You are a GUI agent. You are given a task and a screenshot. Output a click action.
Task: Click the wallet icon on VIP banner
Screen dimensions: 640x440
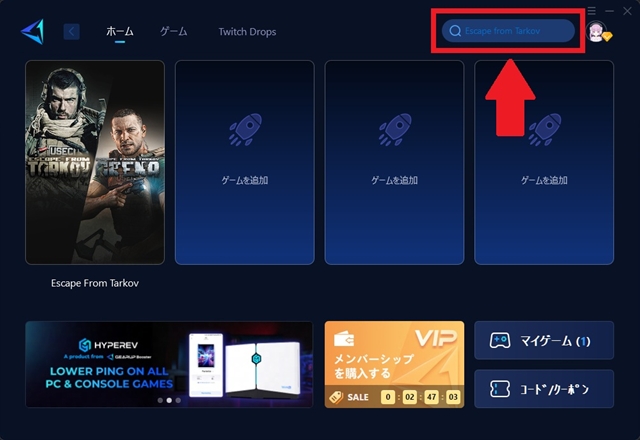point(344,339)
